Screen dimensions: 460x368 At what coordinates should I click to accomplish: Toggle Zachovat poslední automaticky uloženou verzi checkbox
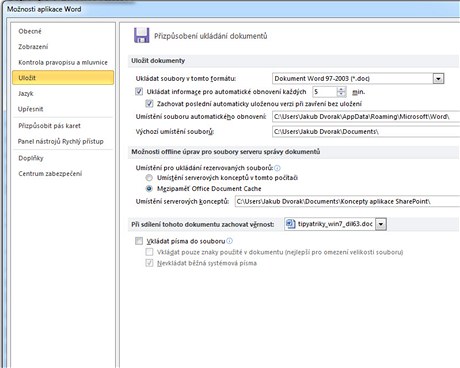pyautogui.click(x=149, y=104)
